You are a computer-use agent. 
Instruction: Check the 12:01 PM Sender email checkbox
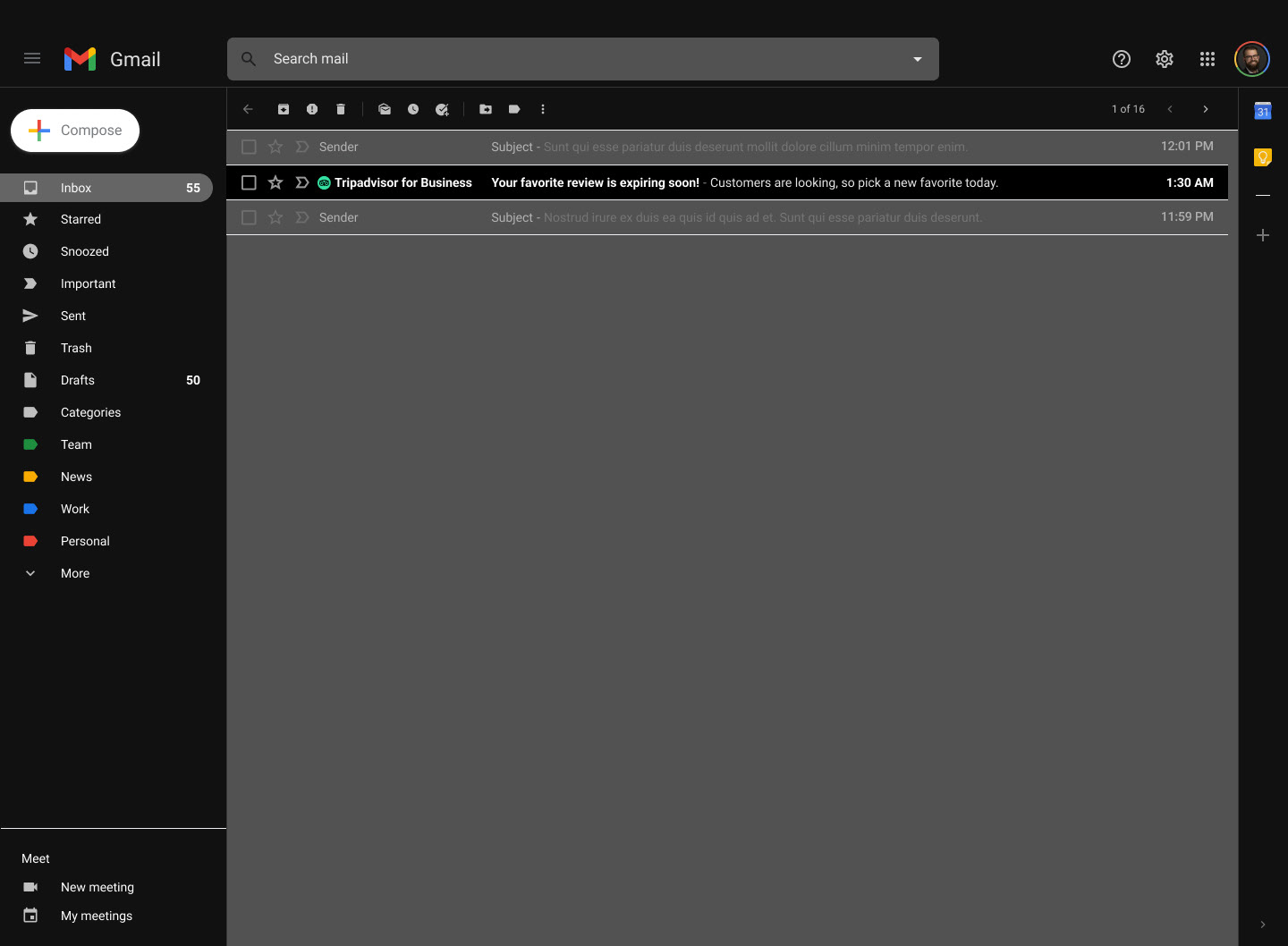[x=249, y=147]
